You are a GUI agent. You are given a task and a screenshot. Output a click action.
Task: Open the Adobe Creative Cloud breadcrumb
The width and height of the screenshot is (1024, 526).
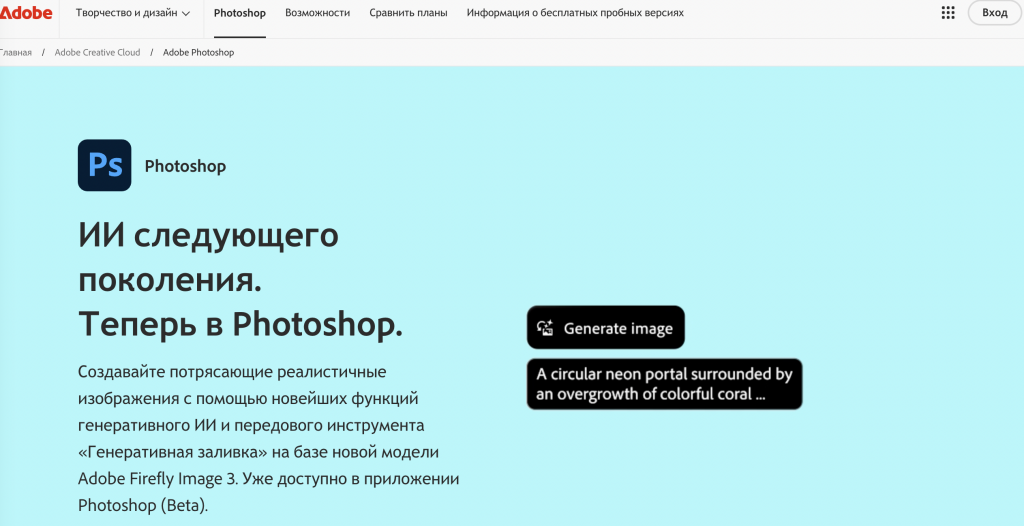[97, 52]
